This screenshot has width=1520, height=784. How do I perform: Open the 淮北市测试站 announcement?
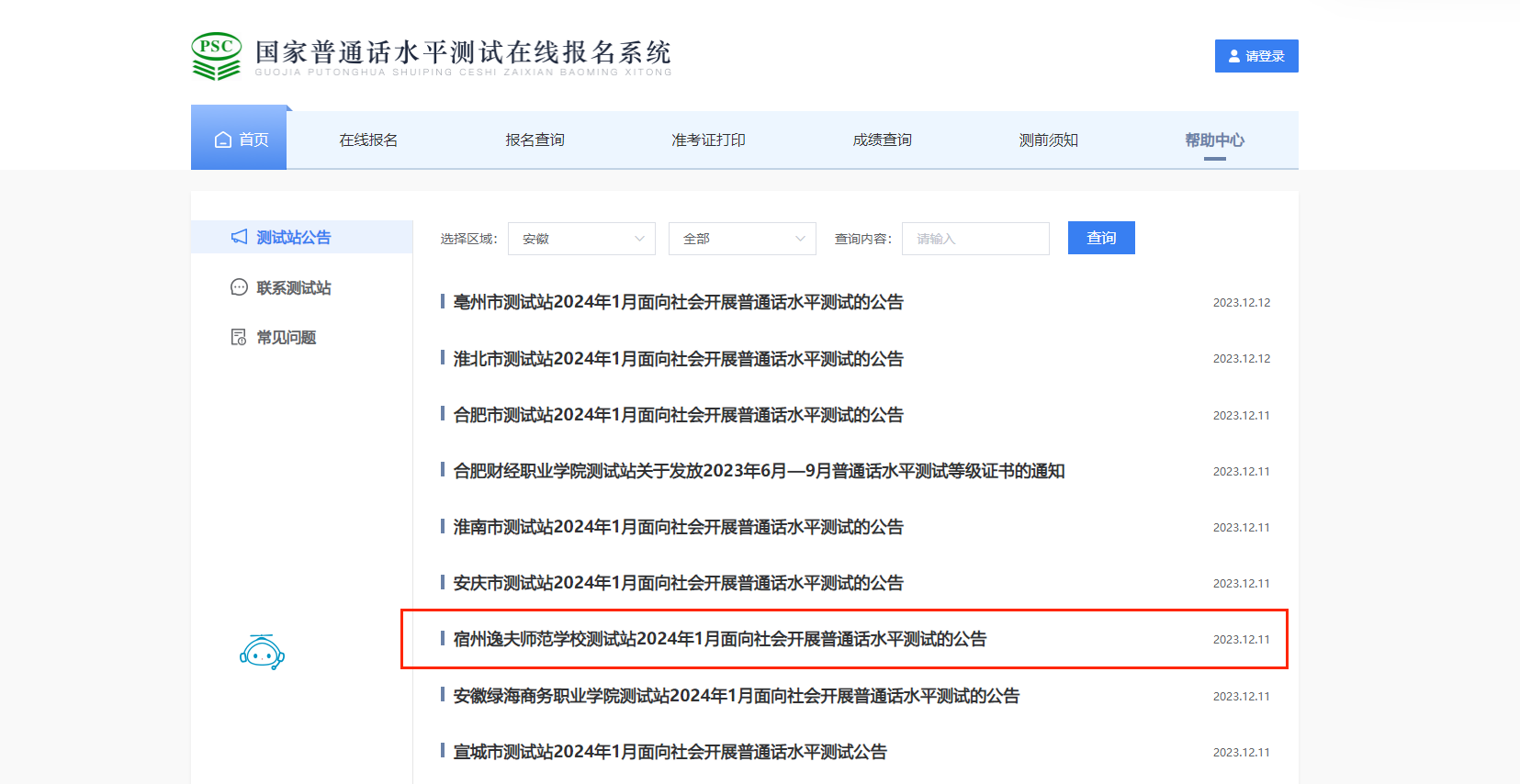click(x=678, y=358)
